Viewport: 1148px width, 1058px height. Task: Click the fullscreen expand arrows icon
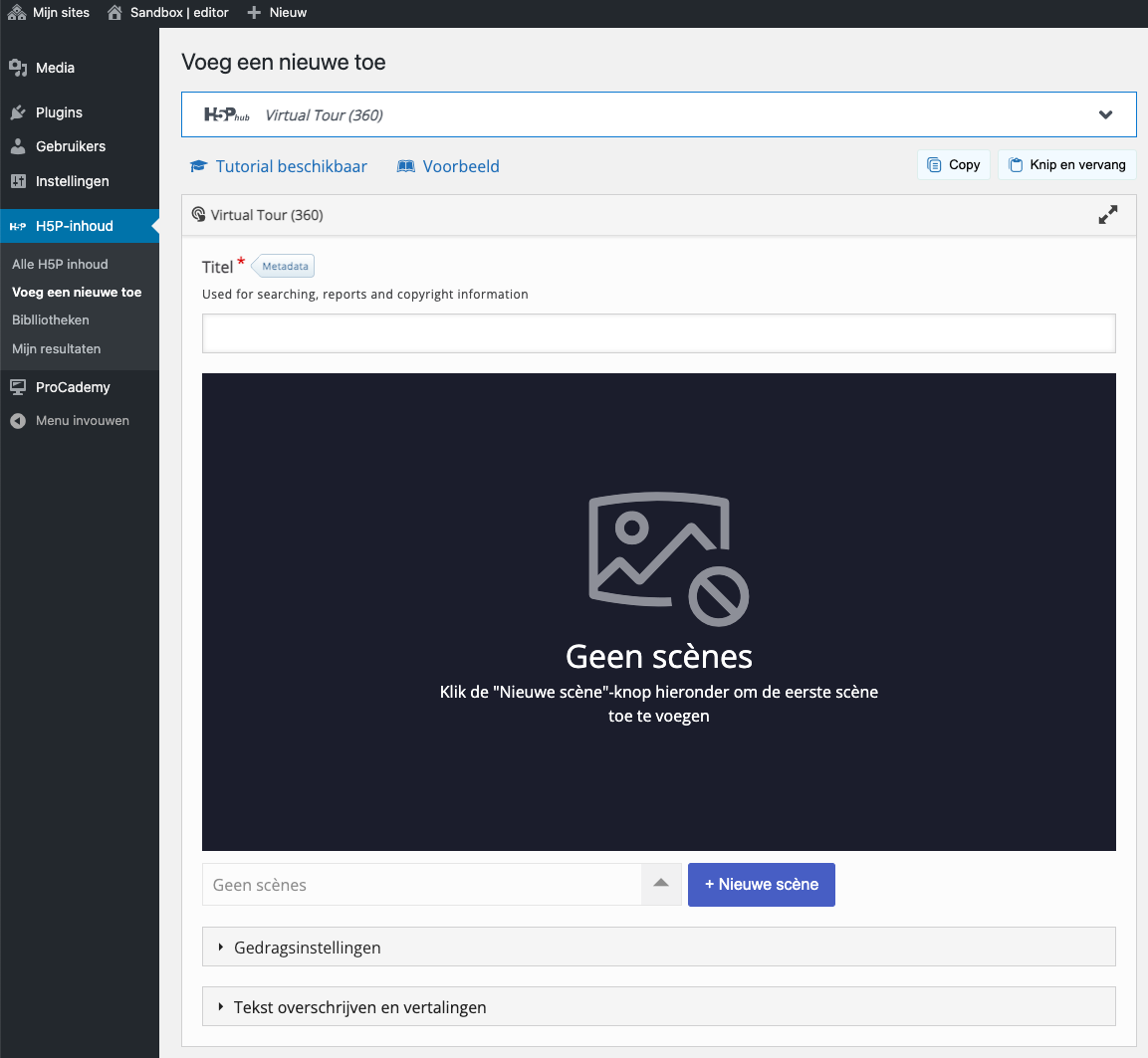(1107, 215)
